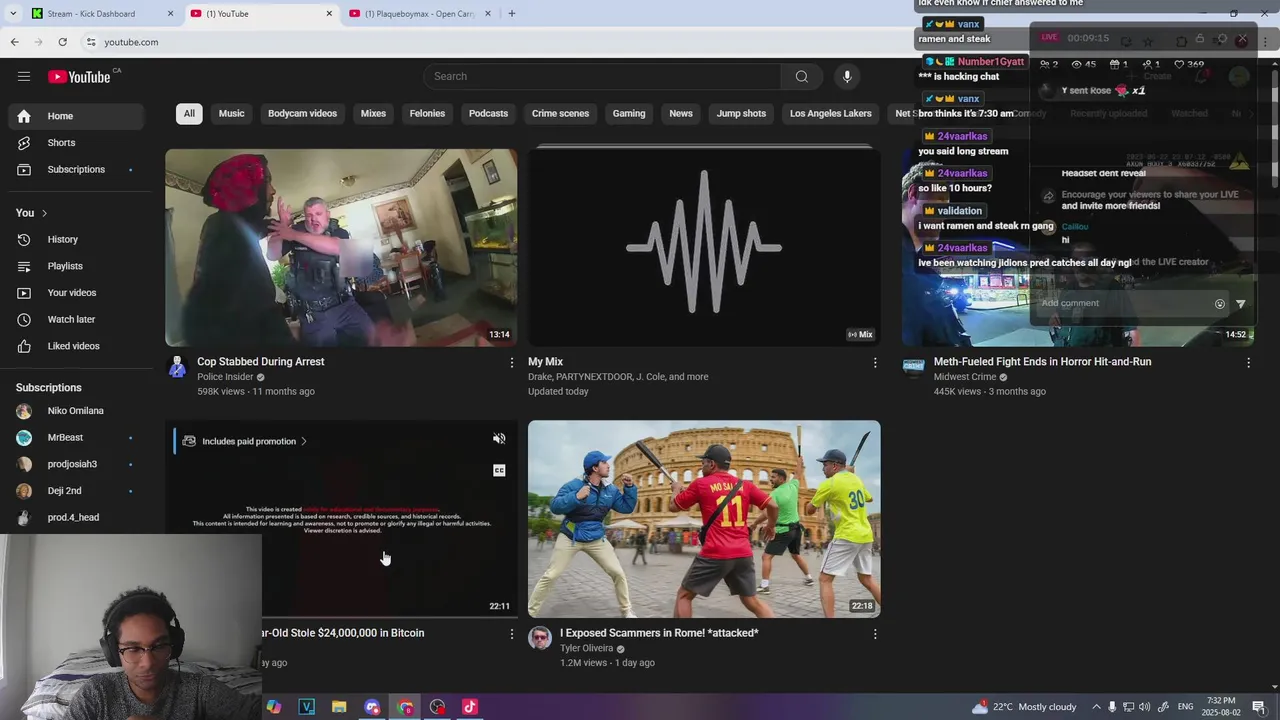Open Liked videos in the sidebar
1280x720 pixels.
[76, 346]
